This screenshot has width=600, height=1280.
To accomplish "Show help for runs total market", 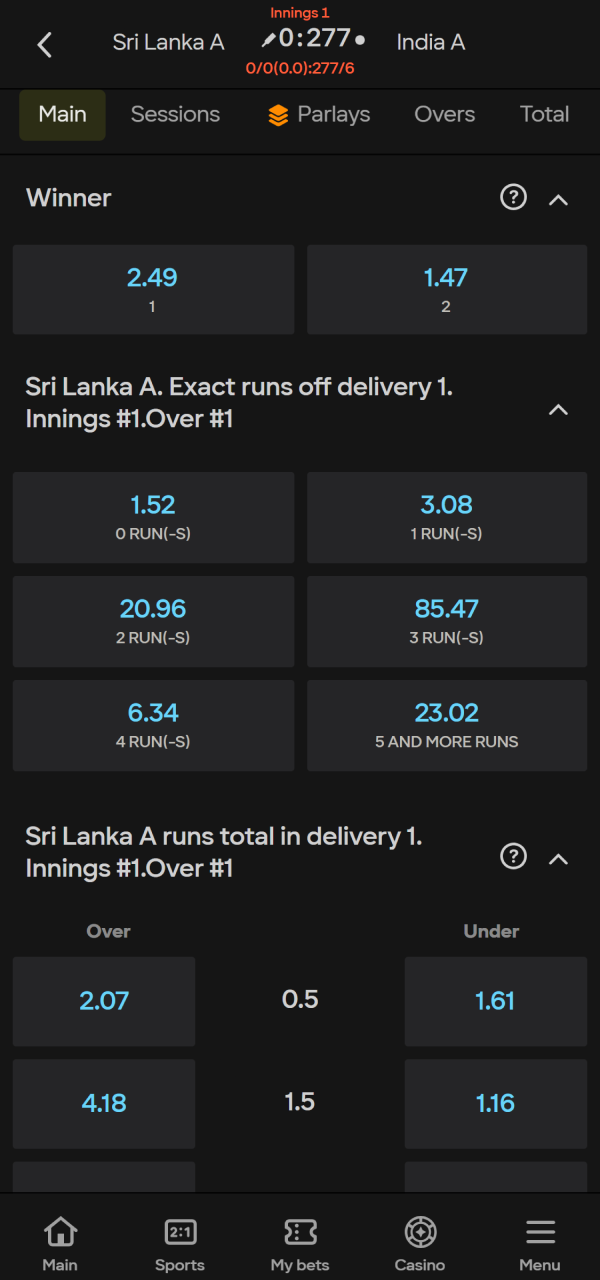I will tap(513, 856).
